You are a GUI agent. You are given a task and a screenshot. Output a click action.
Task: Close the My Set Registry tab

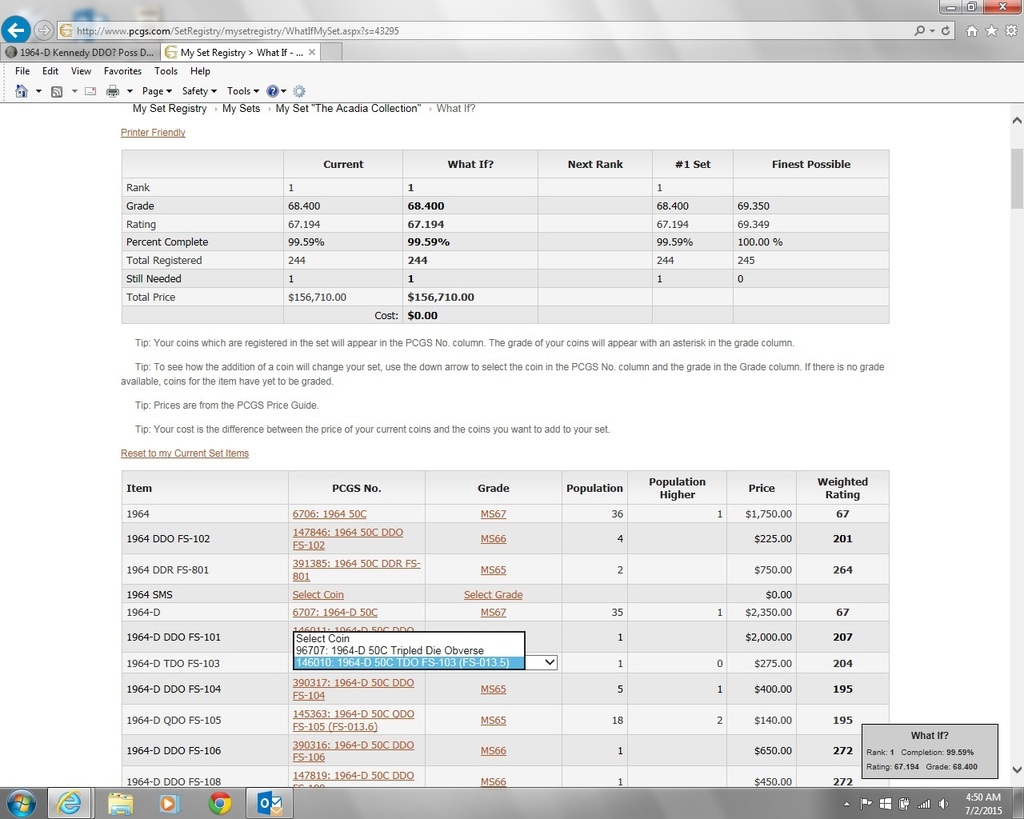pyautogui.click(x=312, y=52)
